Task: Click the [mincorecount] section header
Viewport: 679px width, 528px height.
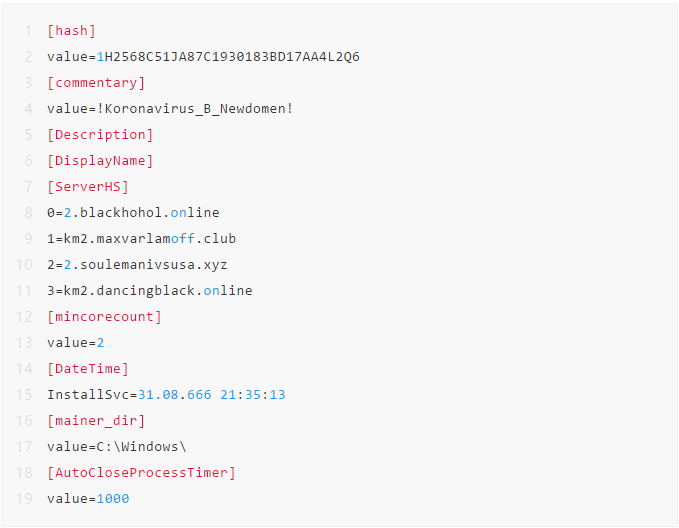Action: pyautogui.click(x=104, y=317)
